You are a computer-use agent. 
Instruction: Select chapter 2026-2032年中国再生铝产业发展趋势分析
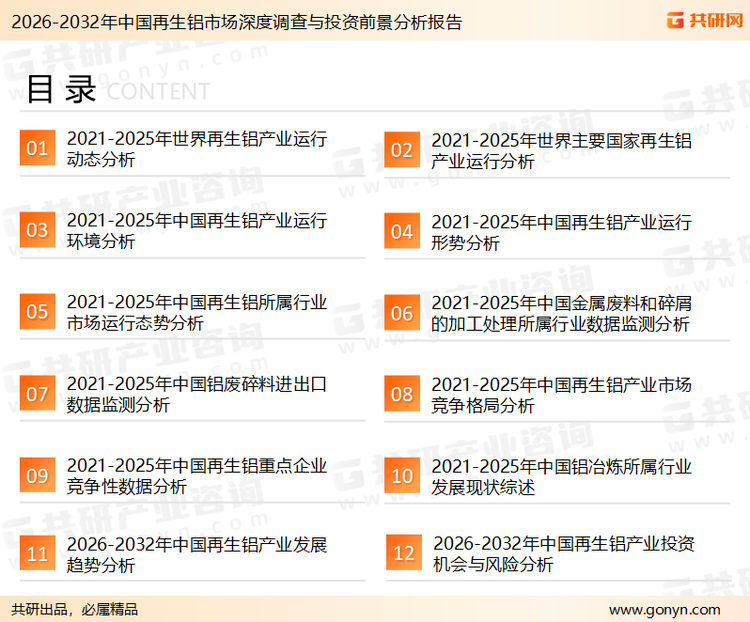click(197, 555)
